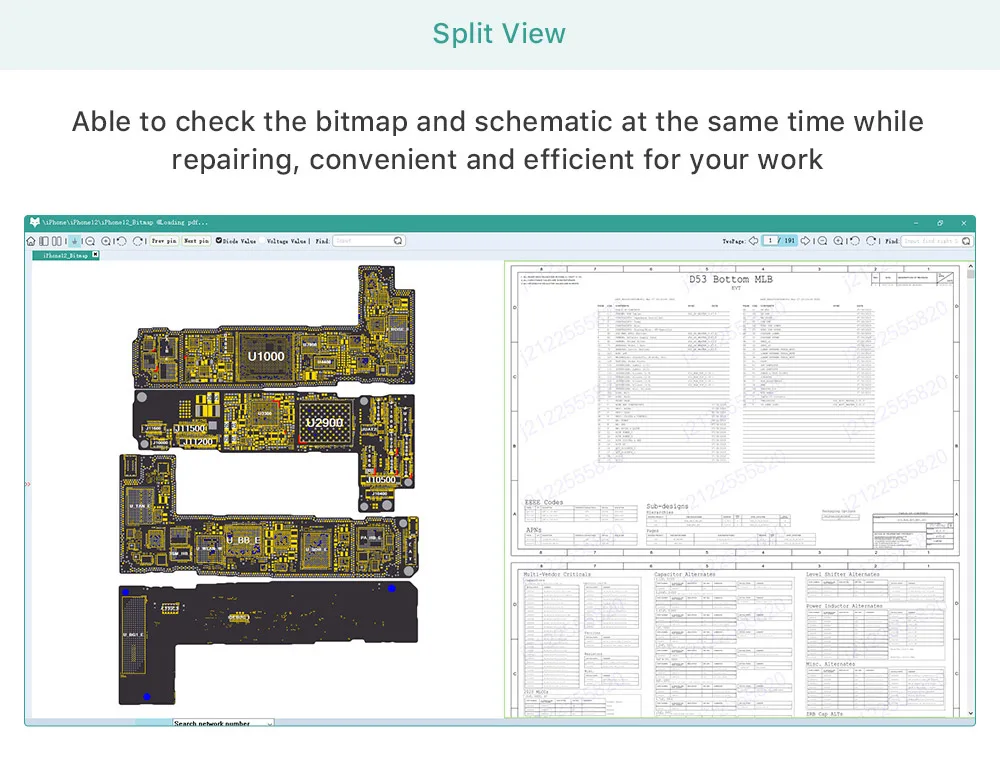Click the Prev pin button
1000x757 pixels.
[x=164, y=241]
